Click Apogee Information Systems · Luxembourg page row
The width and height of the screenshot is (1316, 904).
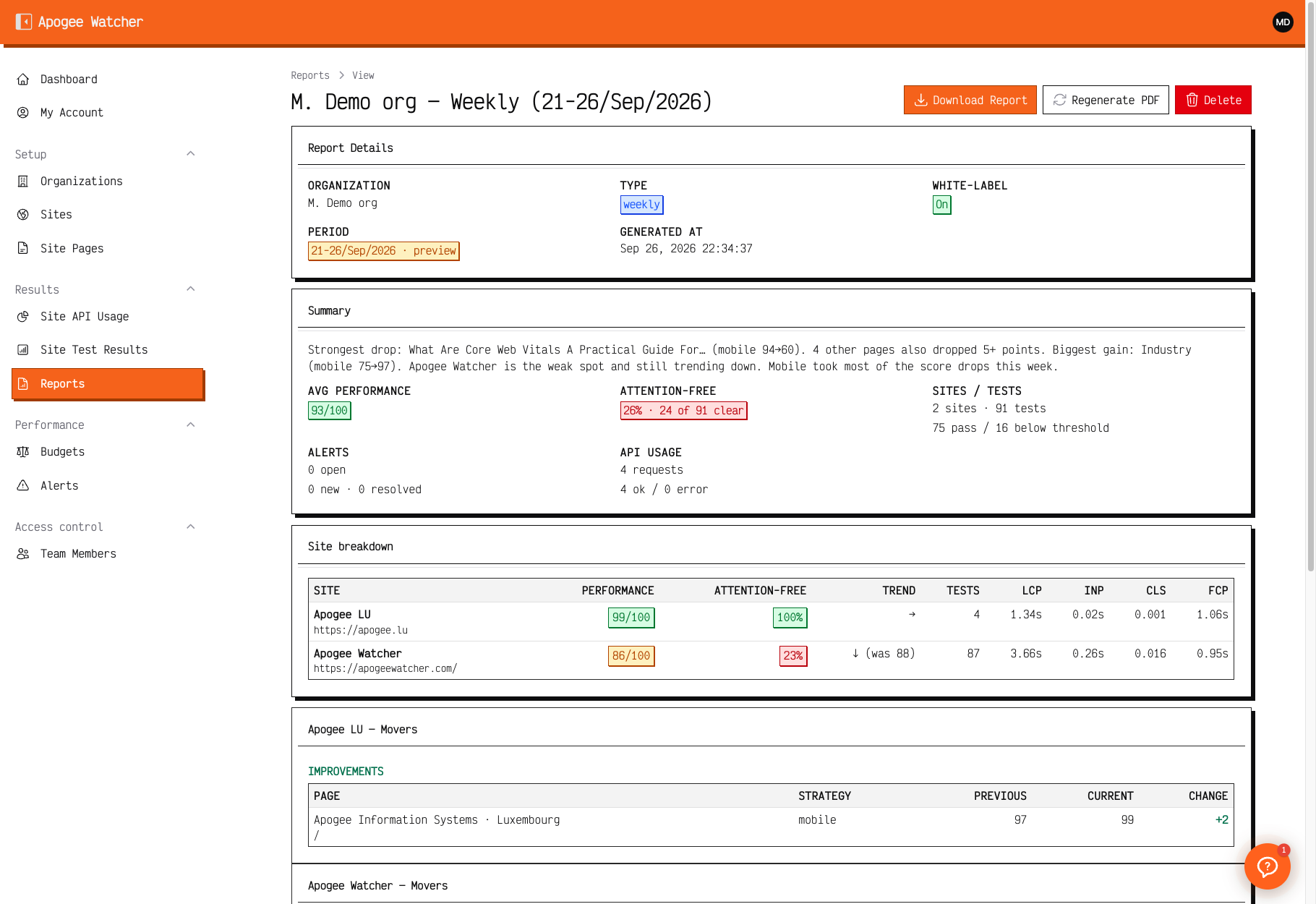coord(771,827)
